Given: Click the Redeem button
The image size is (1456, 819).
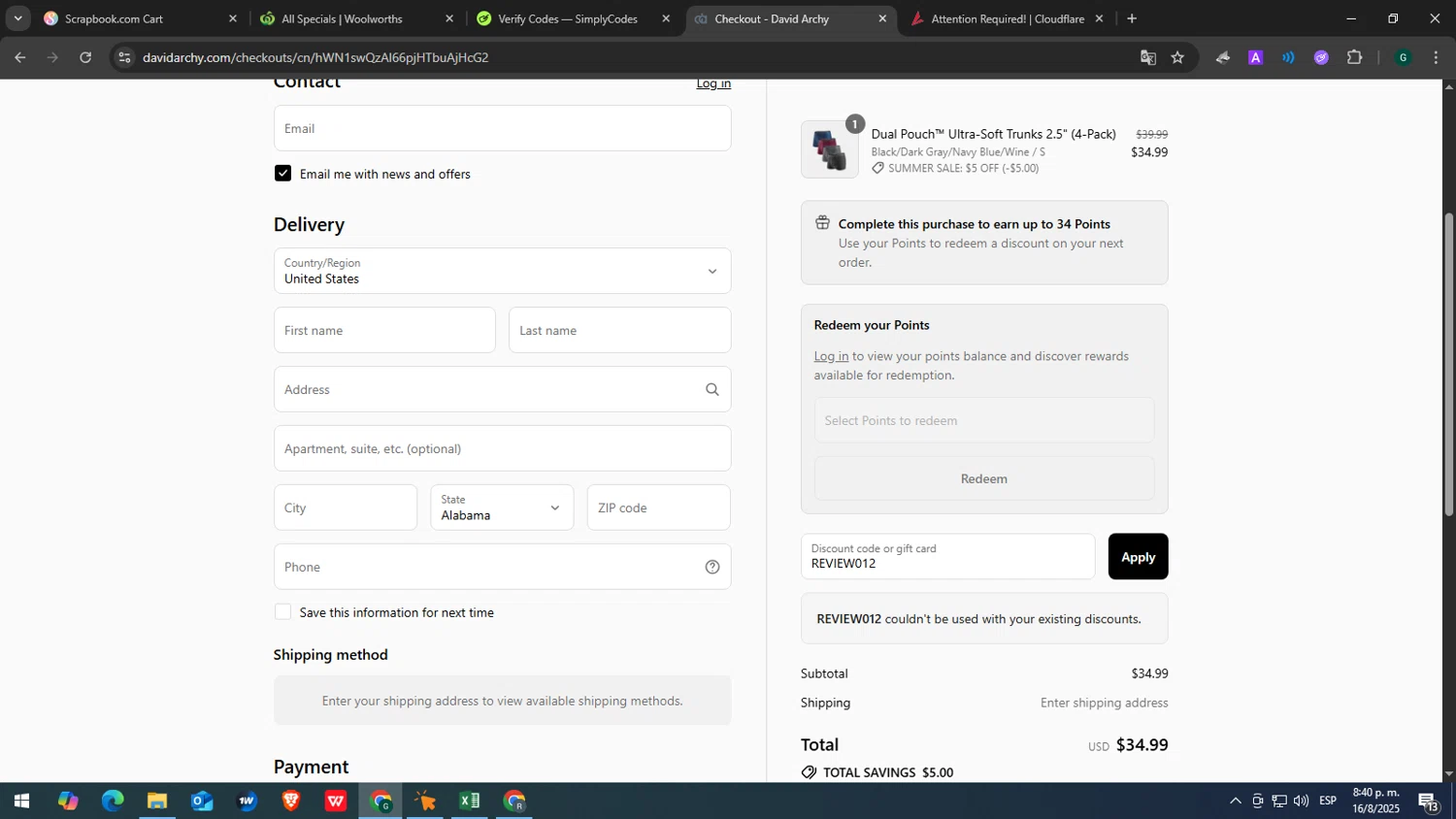Looking at the screenshot, I should 984,478.
